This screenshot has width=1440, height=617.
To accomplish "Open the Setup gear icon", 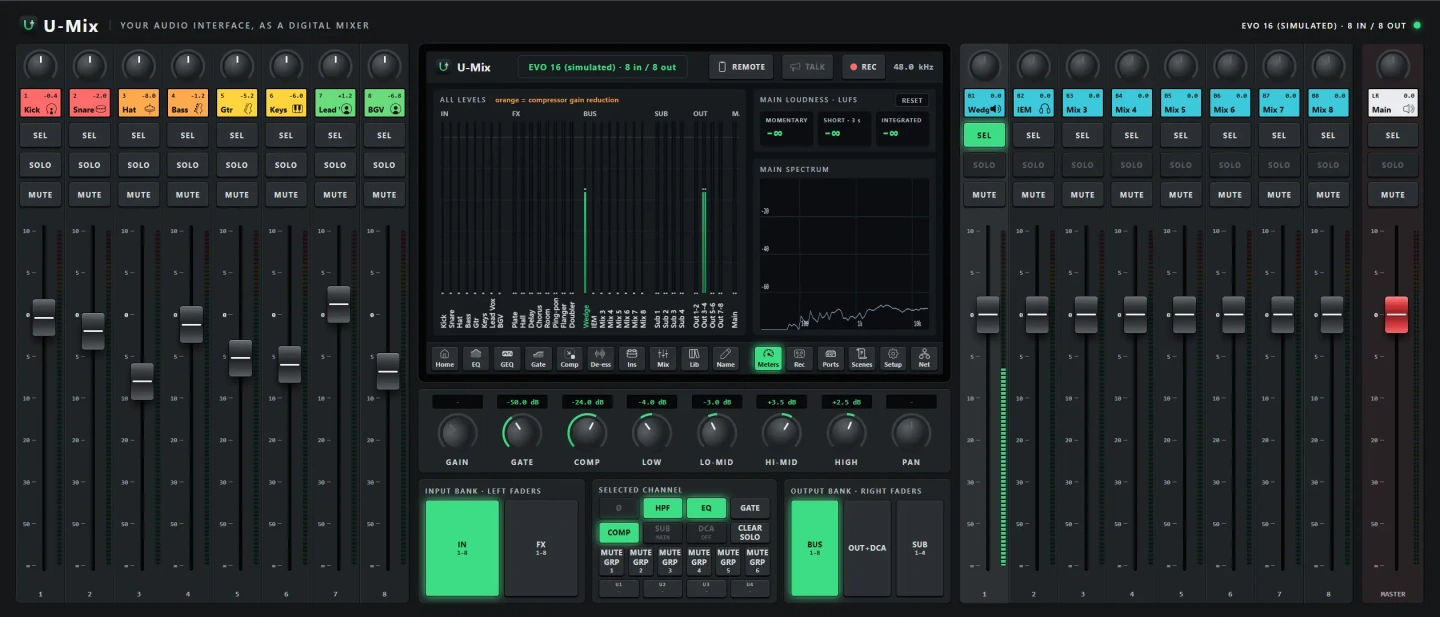I will pos(893,358).
